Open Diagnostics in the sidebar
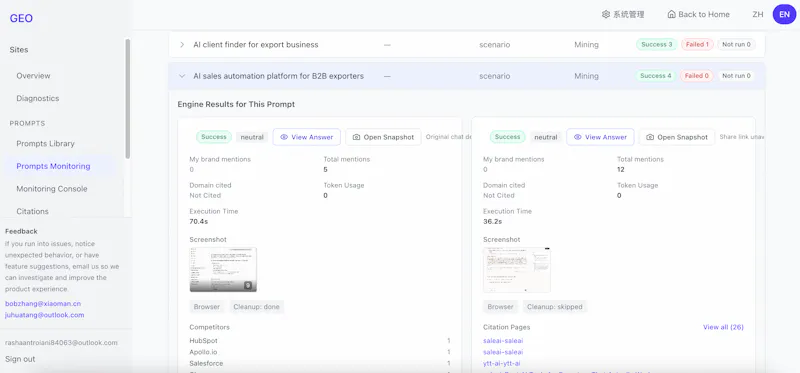Viewport: 800px width, 373px height. point(38,98)
